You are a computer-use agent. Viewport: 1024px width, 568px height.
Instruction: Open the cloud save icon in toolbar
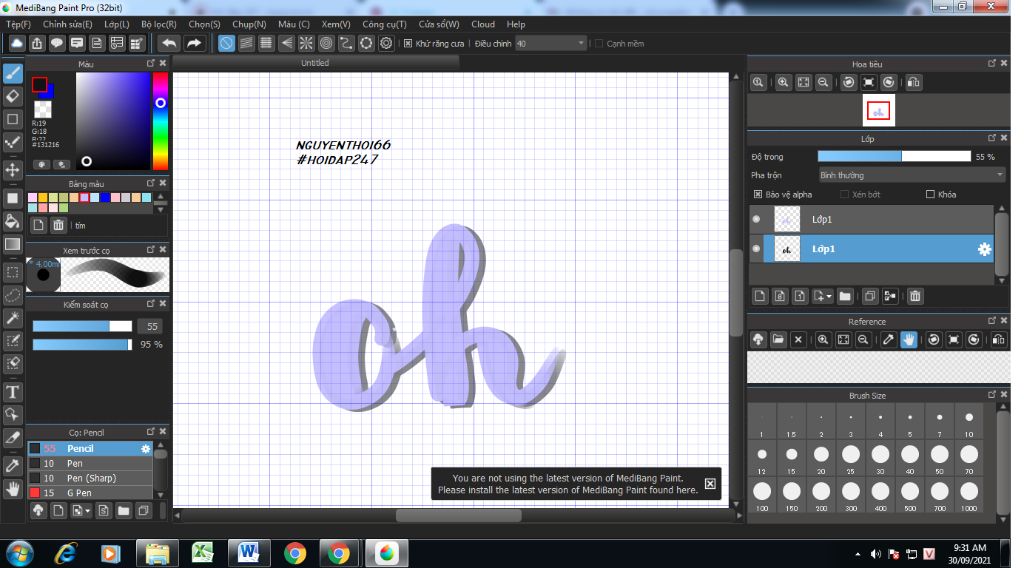[16, 44]
